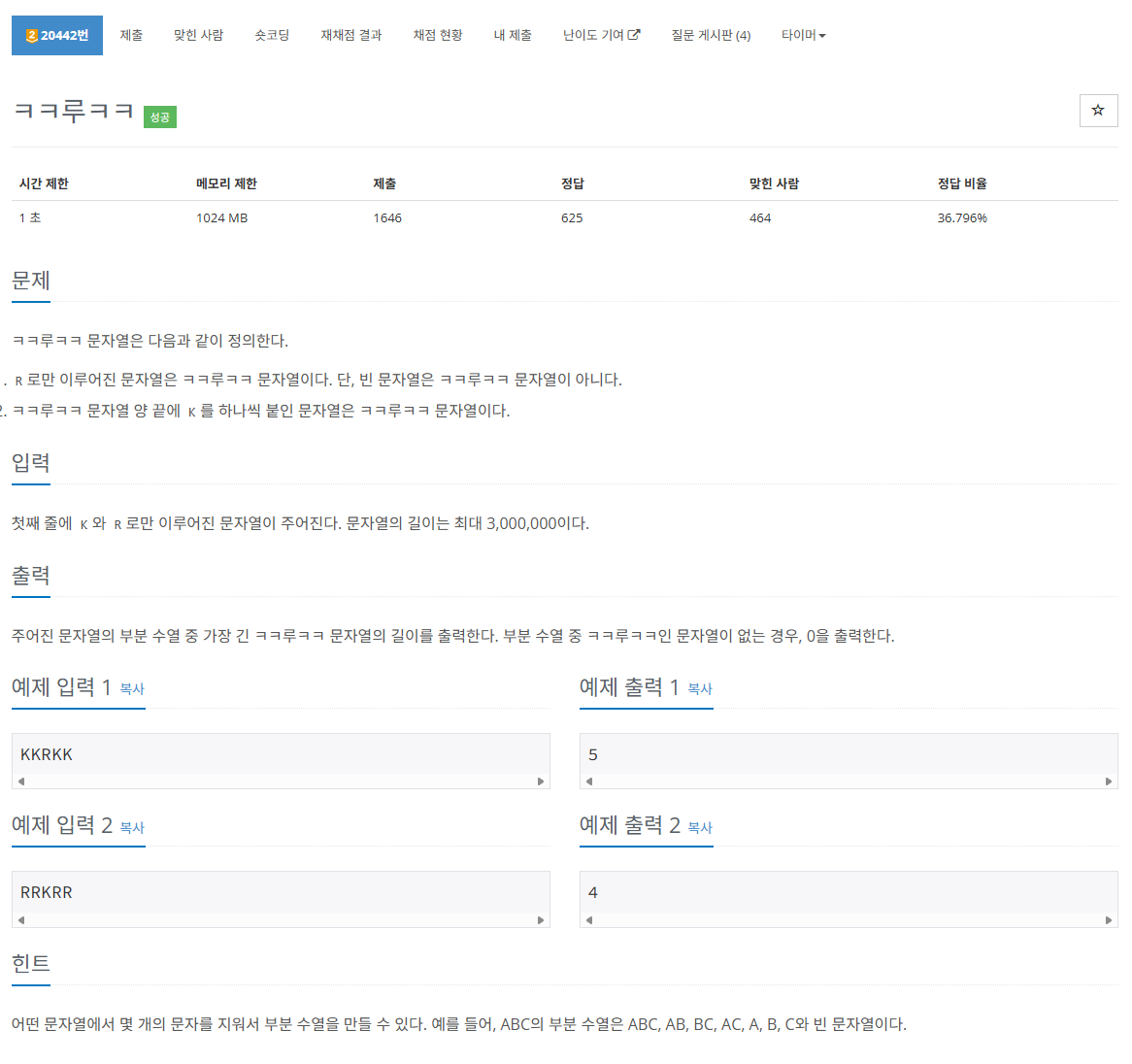This screenshot has width=1132, height=1064.
Task: Open the 제출 submit tab
Action: (x=131, y=35)
